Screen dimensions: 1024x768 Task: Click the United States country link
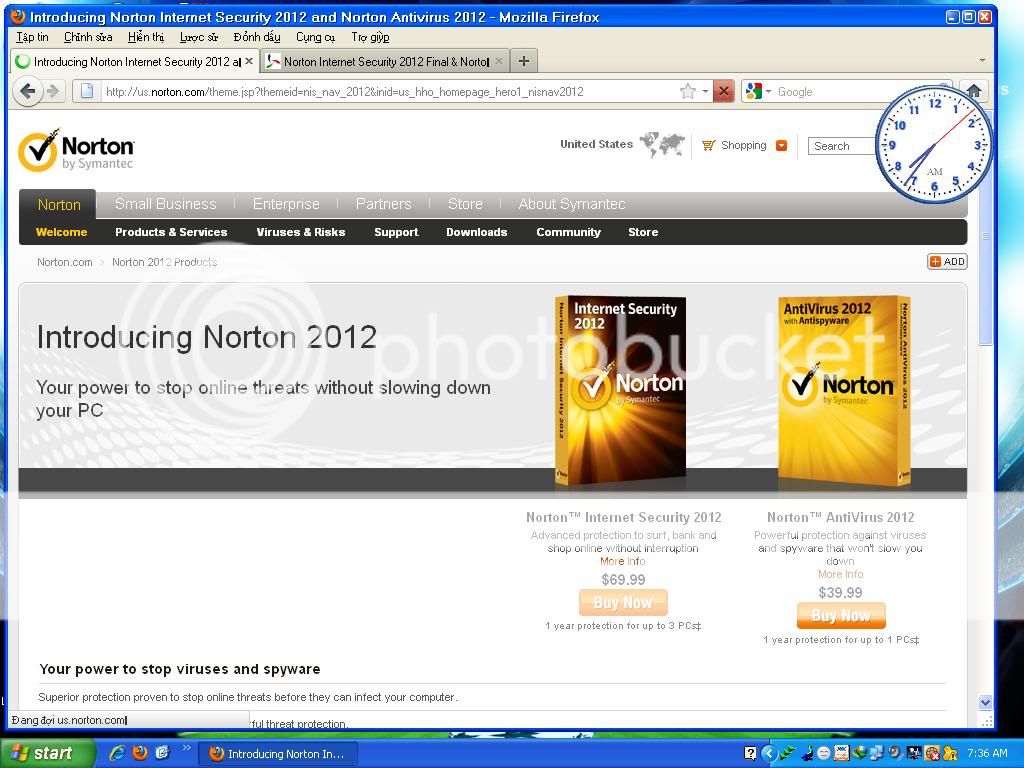pos(596,144)
